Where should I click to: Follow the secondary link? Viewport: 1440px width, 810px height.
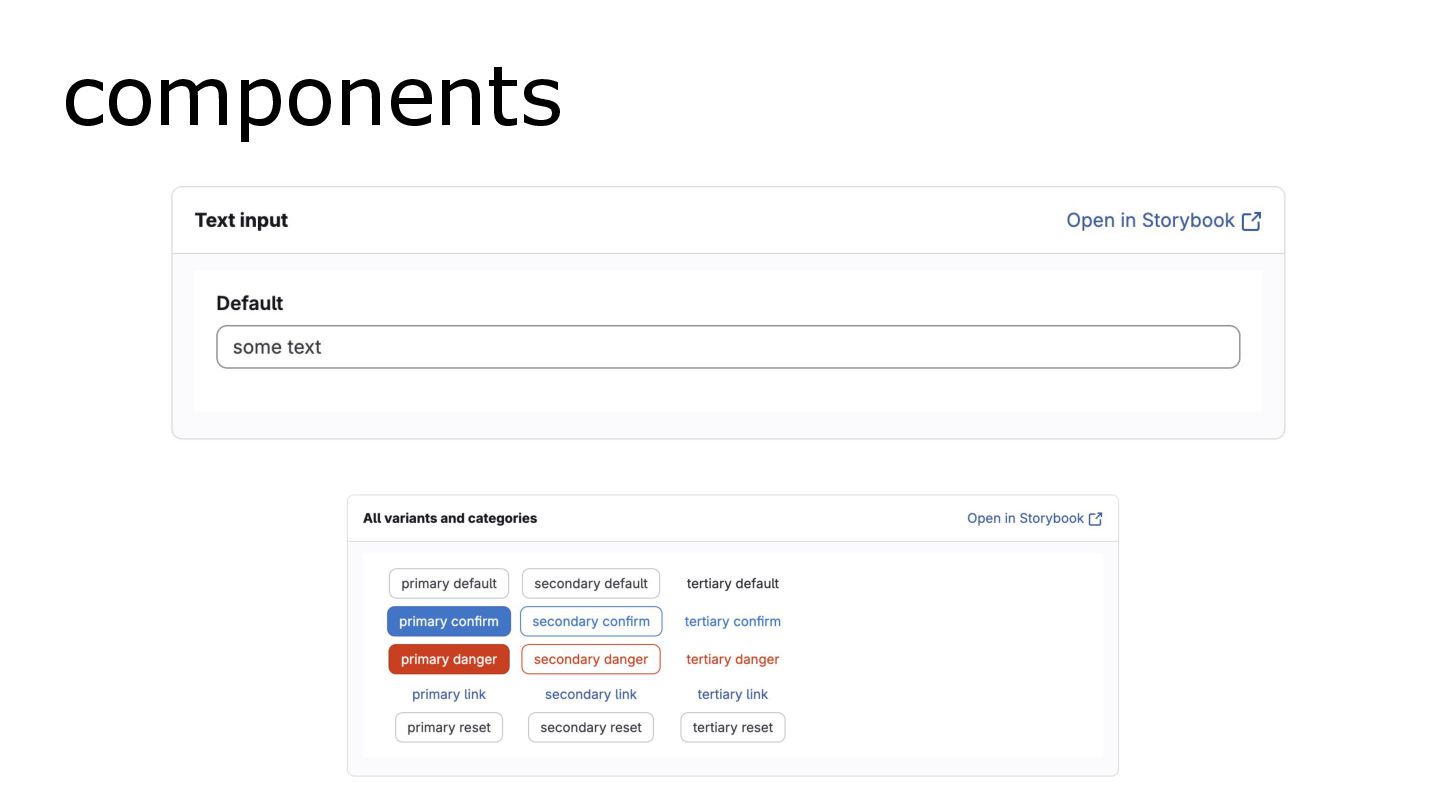(x=591, y=695)
